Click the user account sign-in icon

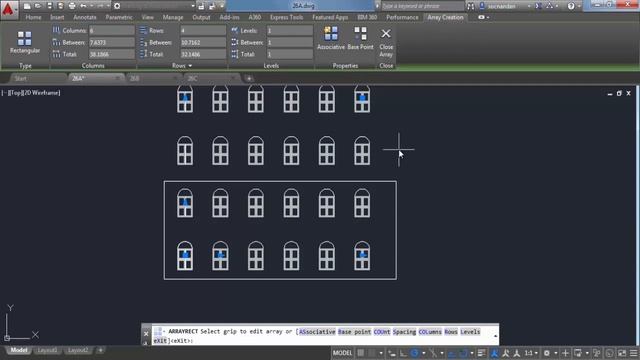tap(482, 6)
